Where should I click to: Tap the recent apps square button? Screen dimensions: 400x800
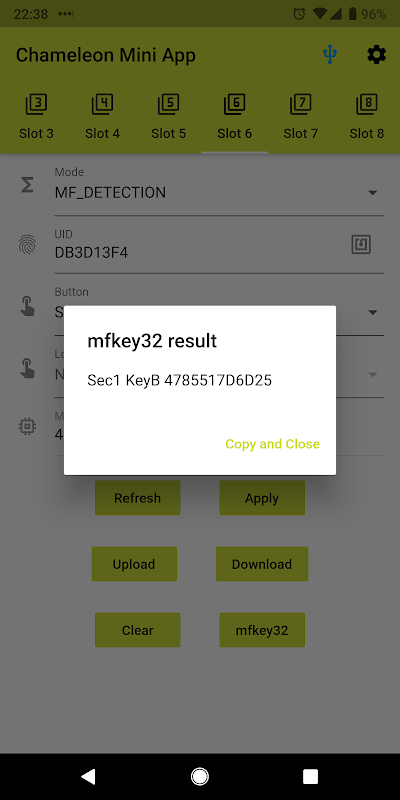(x=310, y=777)
